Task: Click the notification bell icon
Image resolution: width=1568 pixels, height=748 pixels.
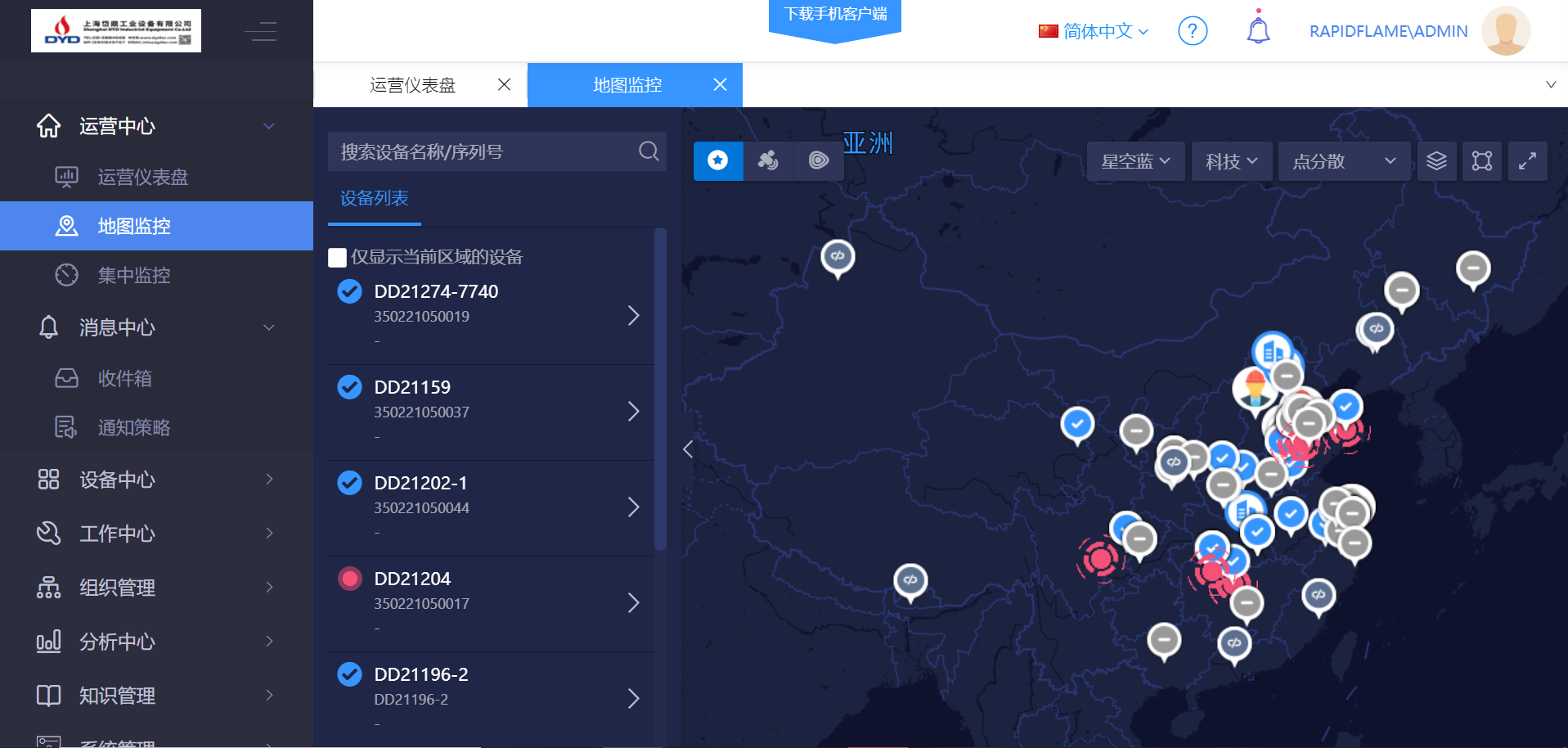Action: [1258, 31]
